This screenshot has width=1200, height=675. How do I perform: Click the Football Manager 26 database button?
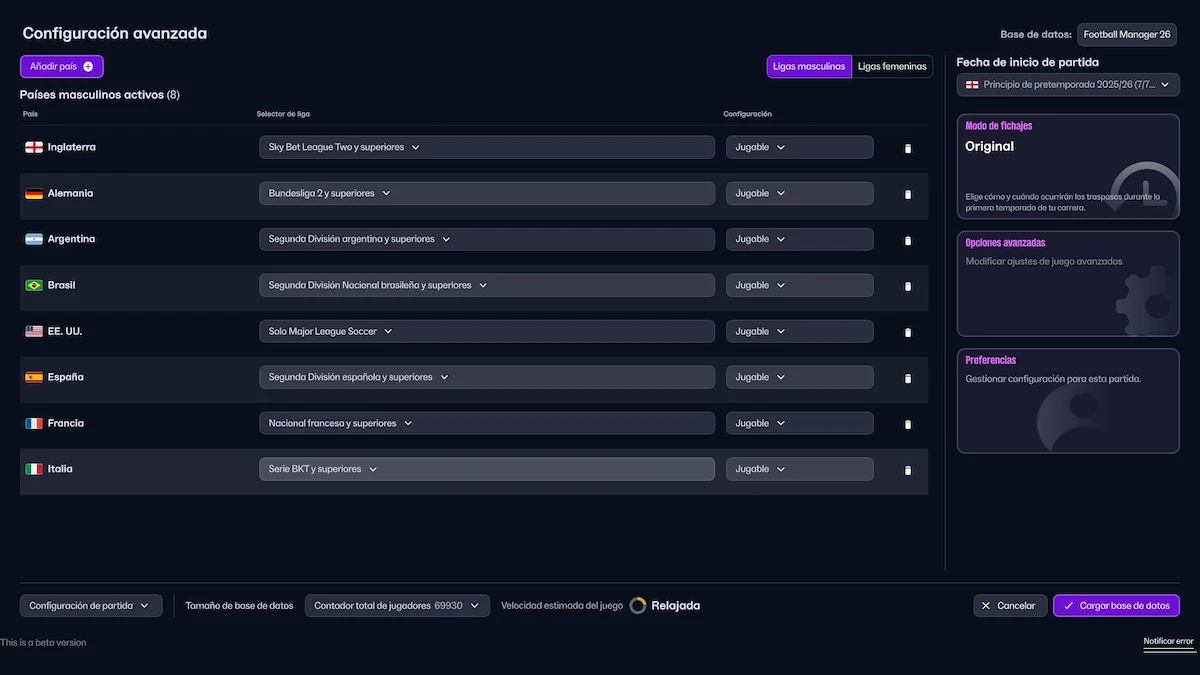(1128, 34)
